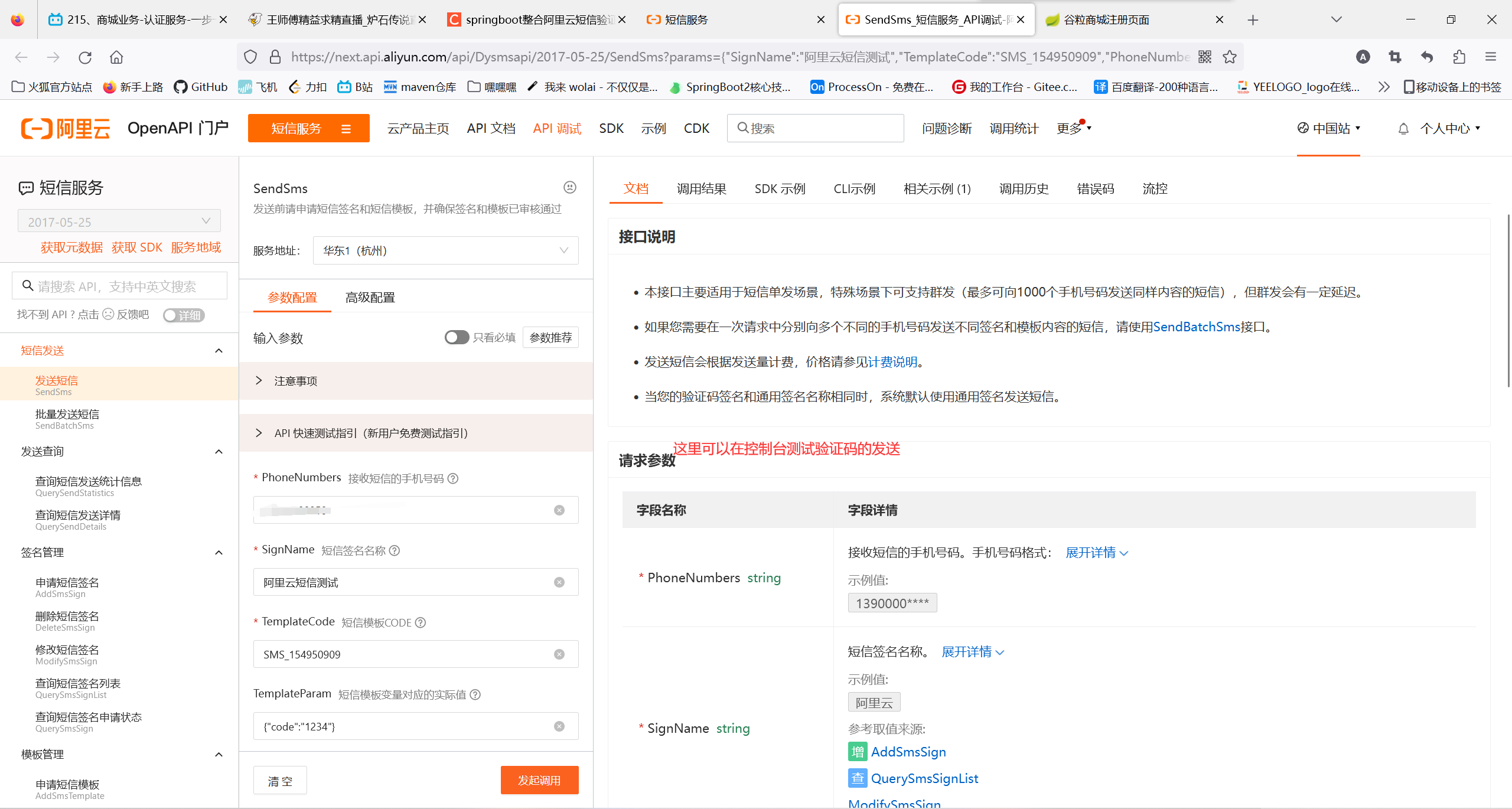This screenshot has width=1512, height=809.
Task: Click the page vertical scrollbar
Action: [x=1508, y=301]
